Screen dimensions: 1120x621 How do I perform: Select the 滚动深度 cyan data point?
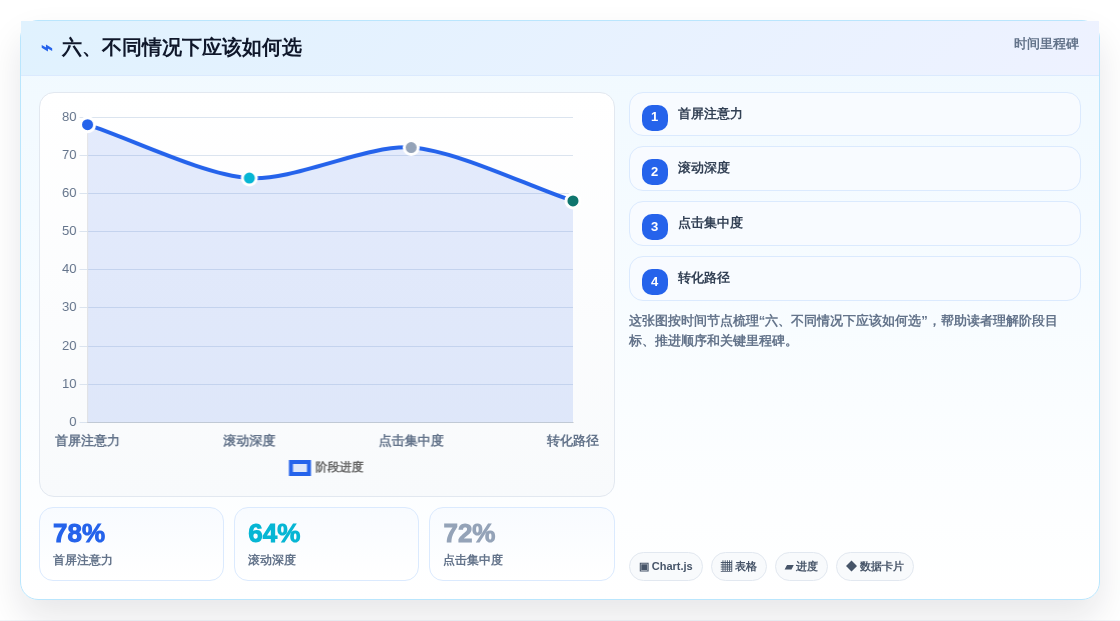coord(249,178)
